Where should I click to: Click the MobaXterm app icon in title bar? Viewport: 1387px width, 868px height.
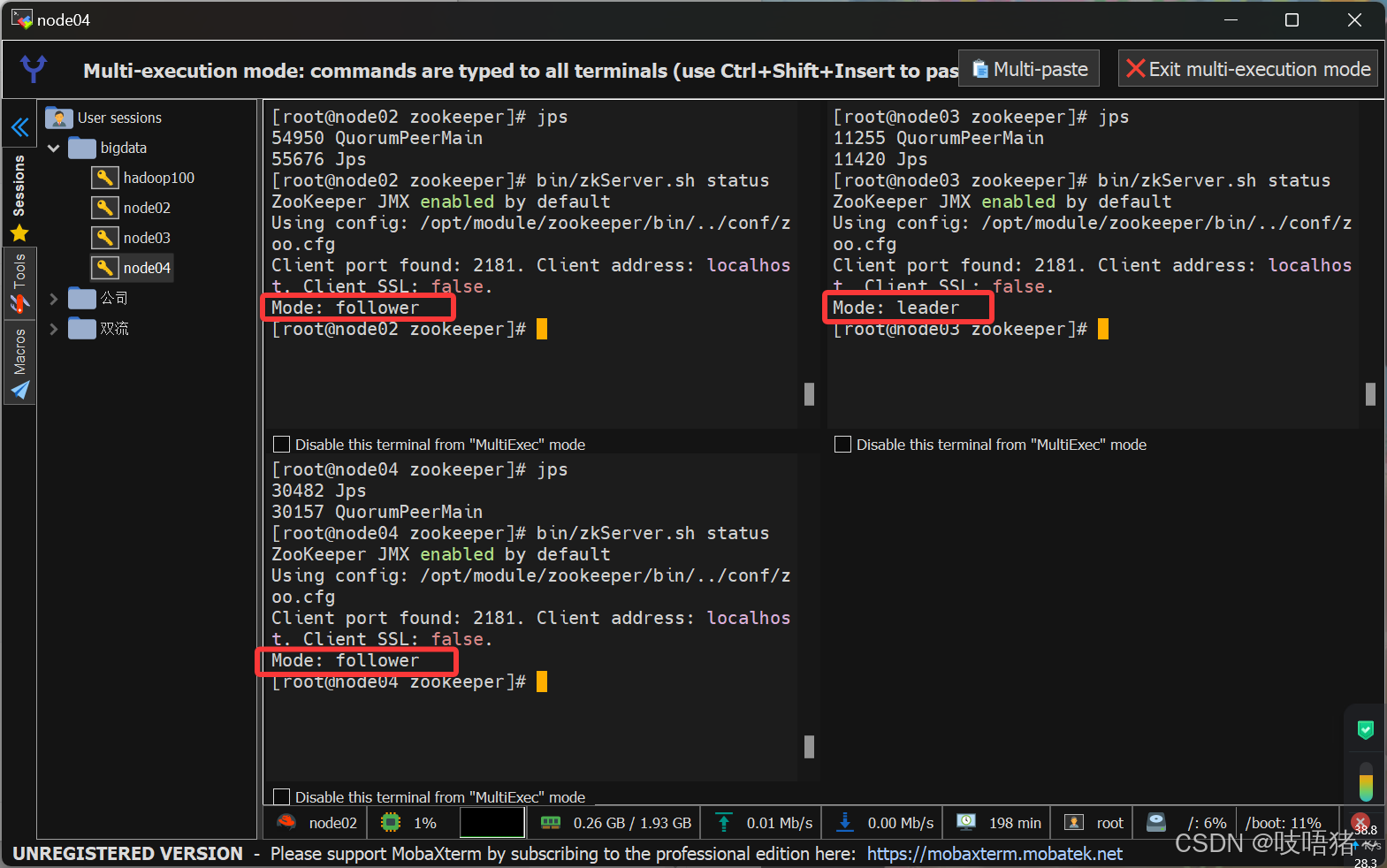coord(21,19)
